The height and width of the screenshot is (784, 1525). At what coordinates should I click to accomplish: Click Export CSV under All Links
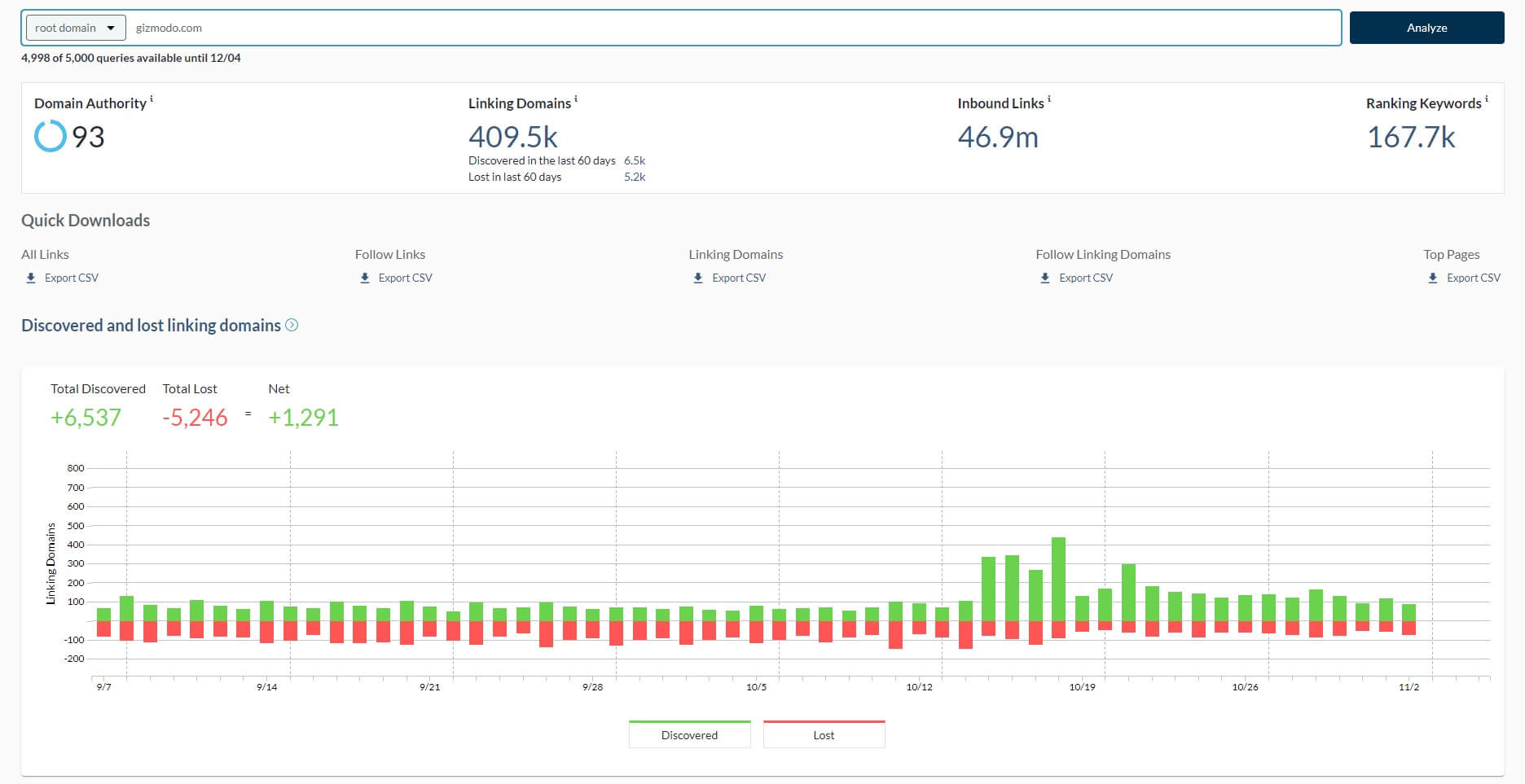click(72, 278)
